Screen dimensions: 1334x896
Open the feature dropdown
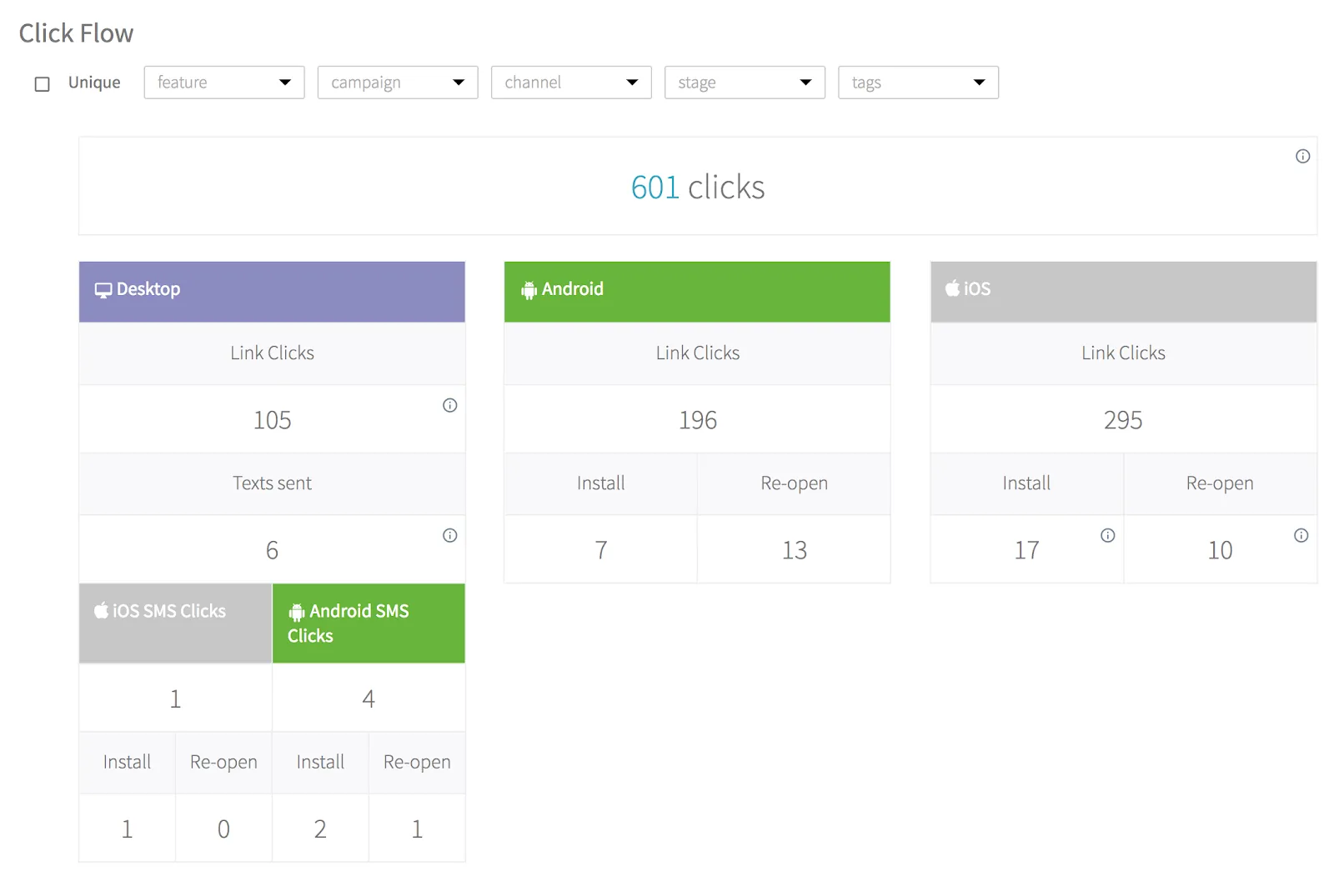[x=223, y=83]
